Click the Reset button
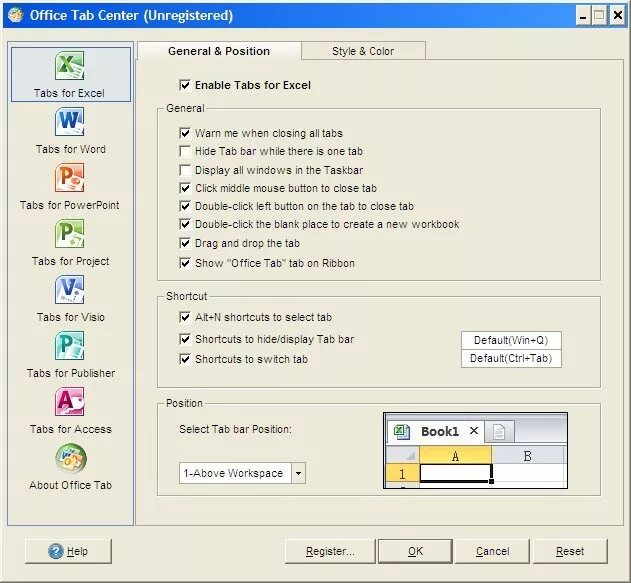 tap(570, 551)
